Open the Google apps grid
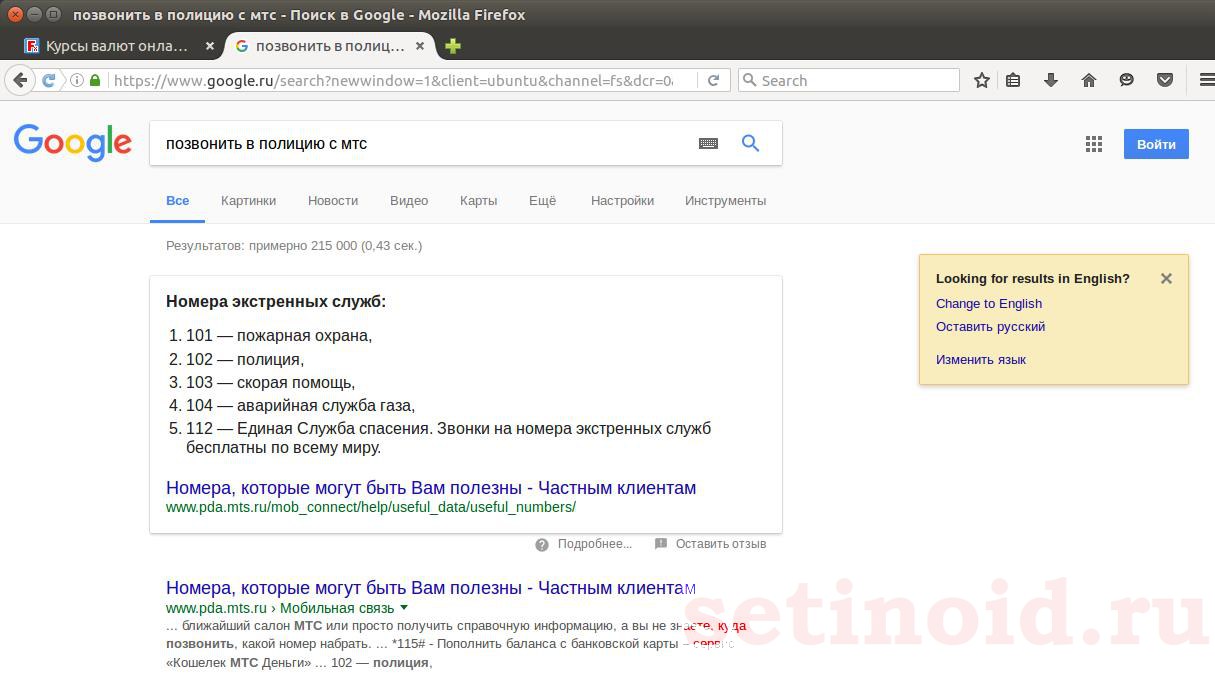The width and height of the screenshot is (1215, 681). [1094, 144]
